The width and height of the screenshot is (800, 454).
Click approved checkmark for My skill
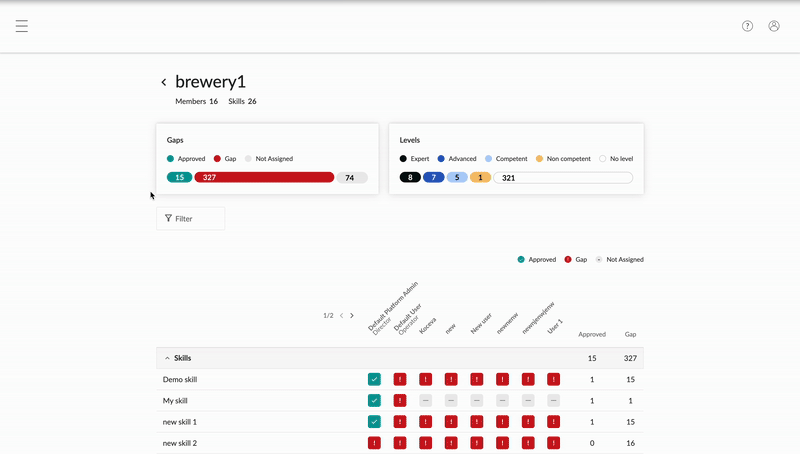(374, 401)
